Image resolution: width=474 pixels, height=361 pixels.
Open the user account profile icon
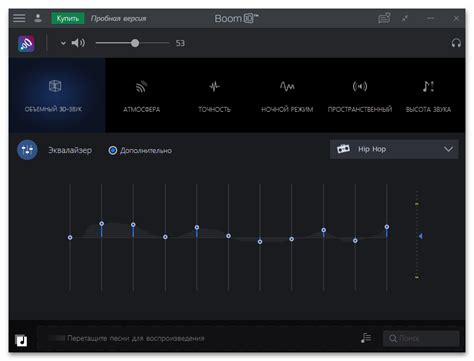38,18
